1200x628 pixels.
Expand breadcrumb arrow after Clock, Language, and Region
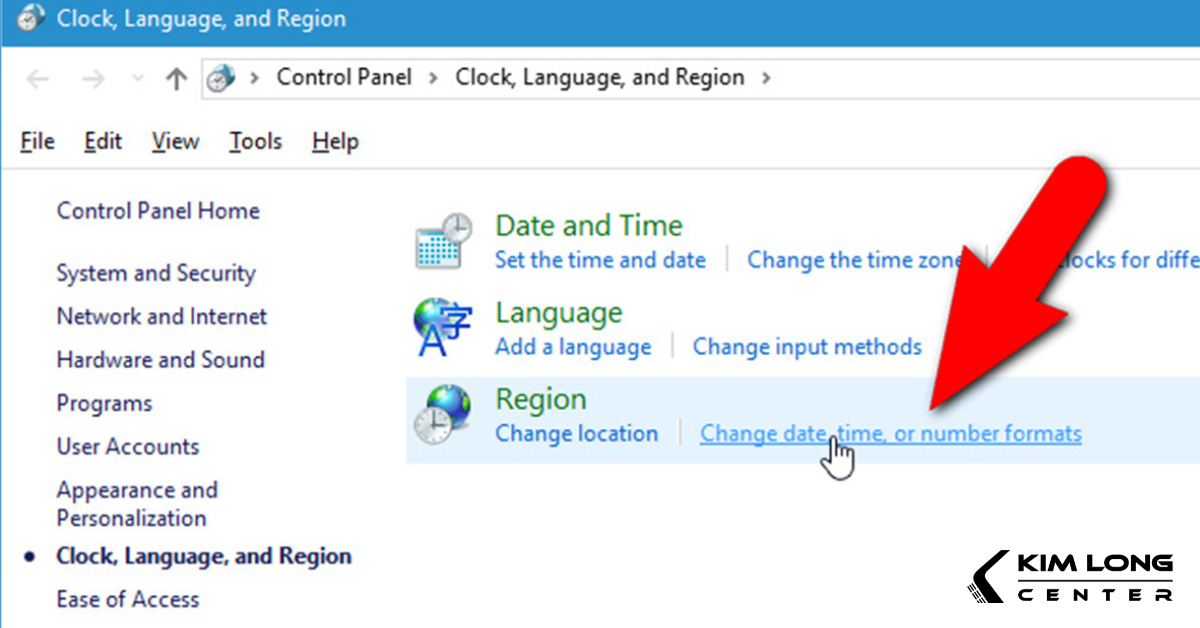767,77
